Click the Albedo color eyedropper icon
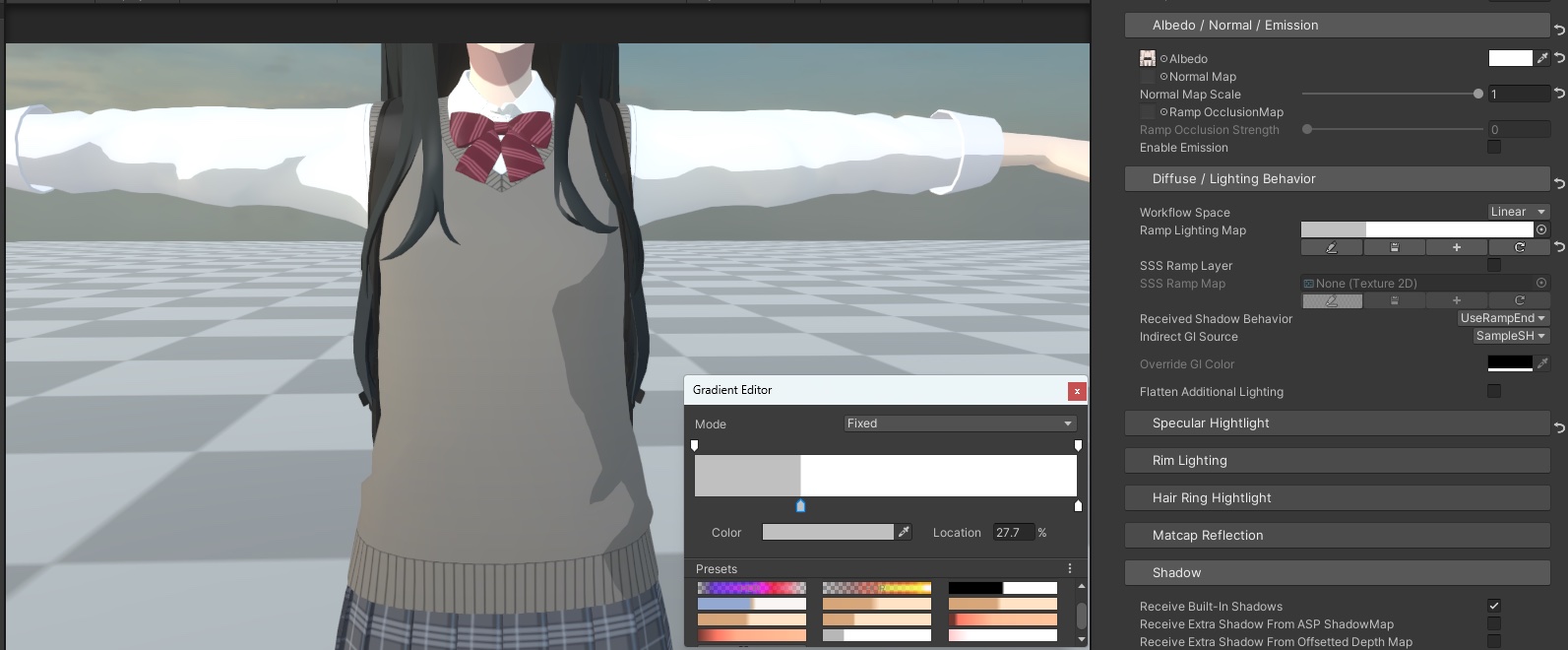The width and height of the screenshot is (1568, 650). click(x=1542, y=59)
